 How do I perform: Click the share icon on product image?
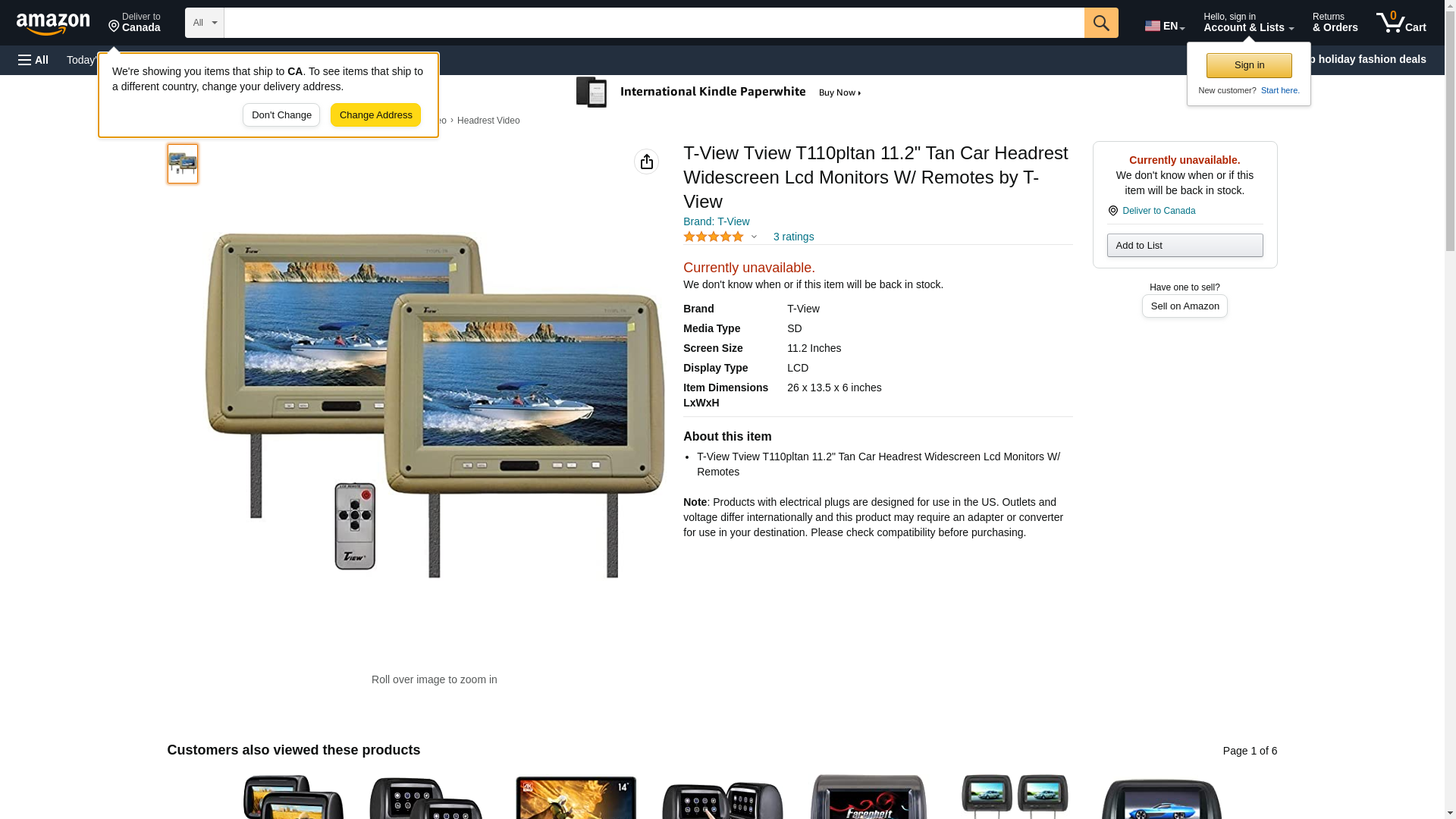pos(646,162)
